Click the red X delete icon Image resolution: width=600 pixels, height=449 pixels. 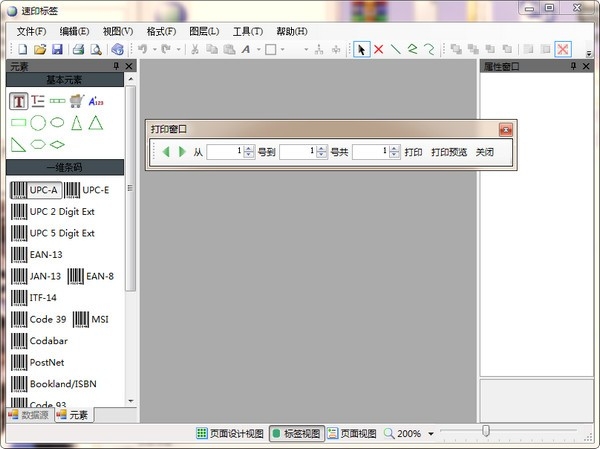[x=379, y=49]
